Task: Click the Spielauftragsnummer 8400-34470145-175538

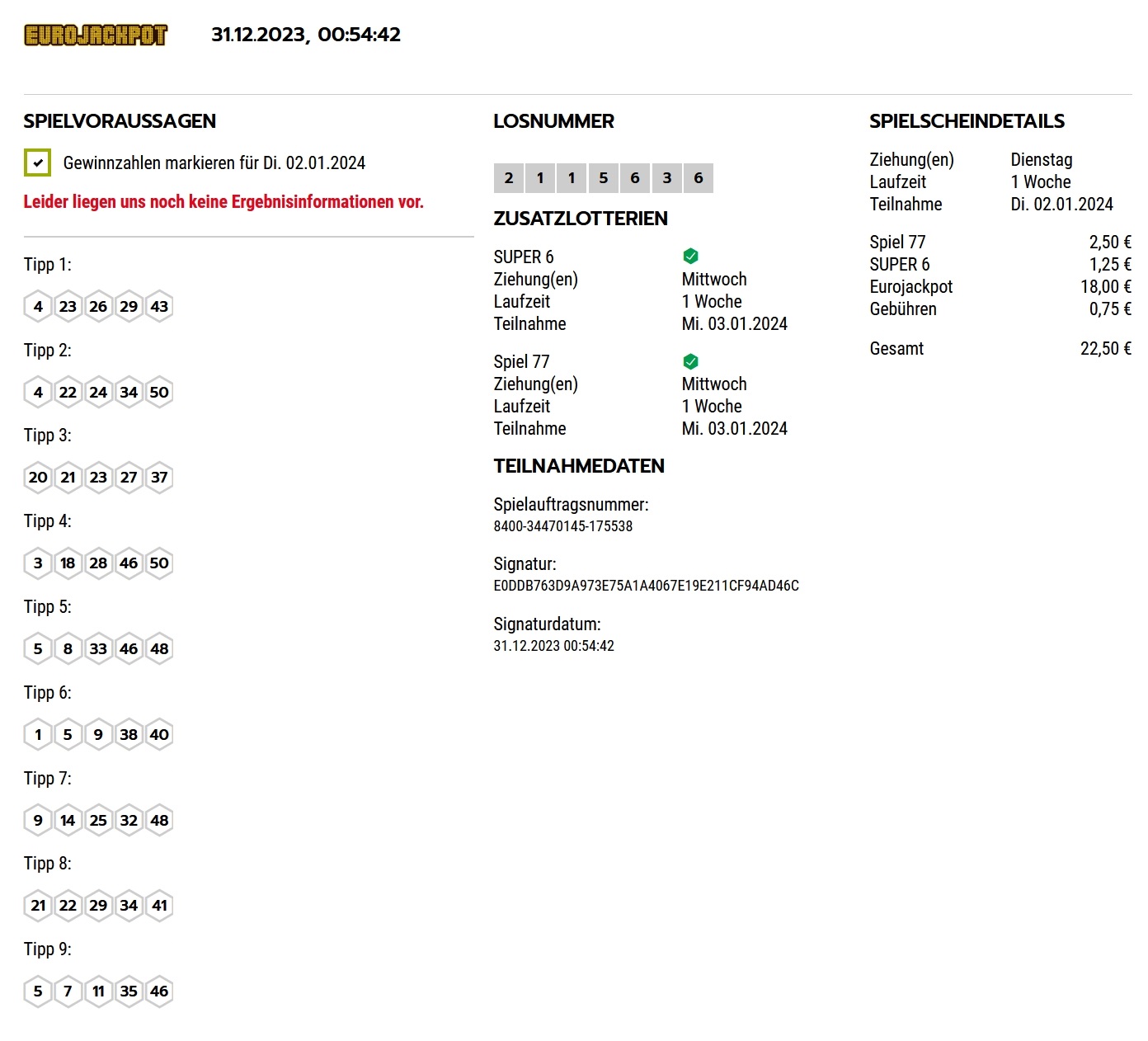Action: (x=563, y=526)
